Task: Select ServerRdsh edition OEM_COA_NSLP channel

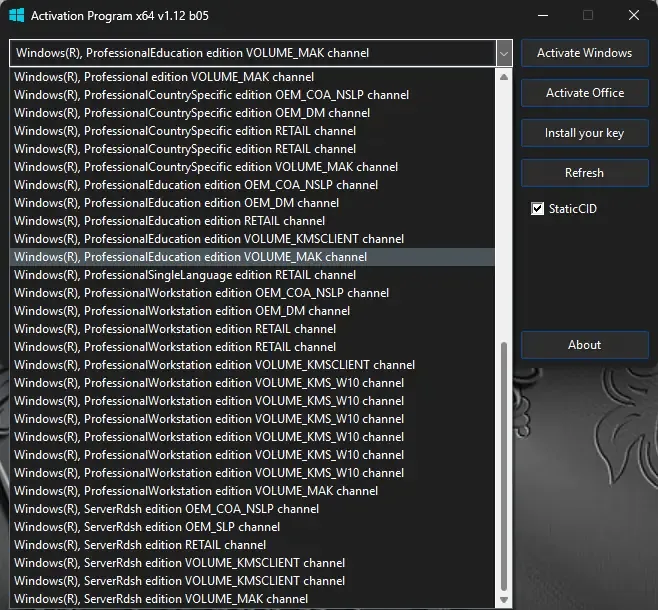Action: point(252,509)
